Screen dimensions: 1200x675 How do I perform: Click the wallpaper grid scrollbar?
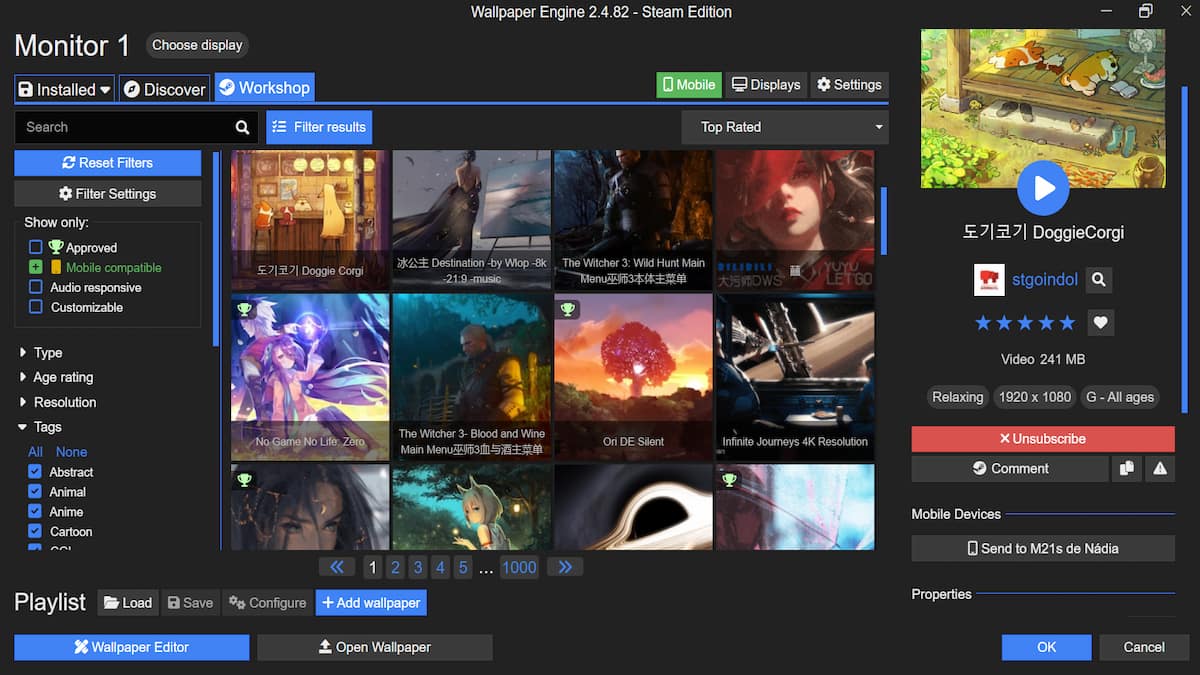883,222
